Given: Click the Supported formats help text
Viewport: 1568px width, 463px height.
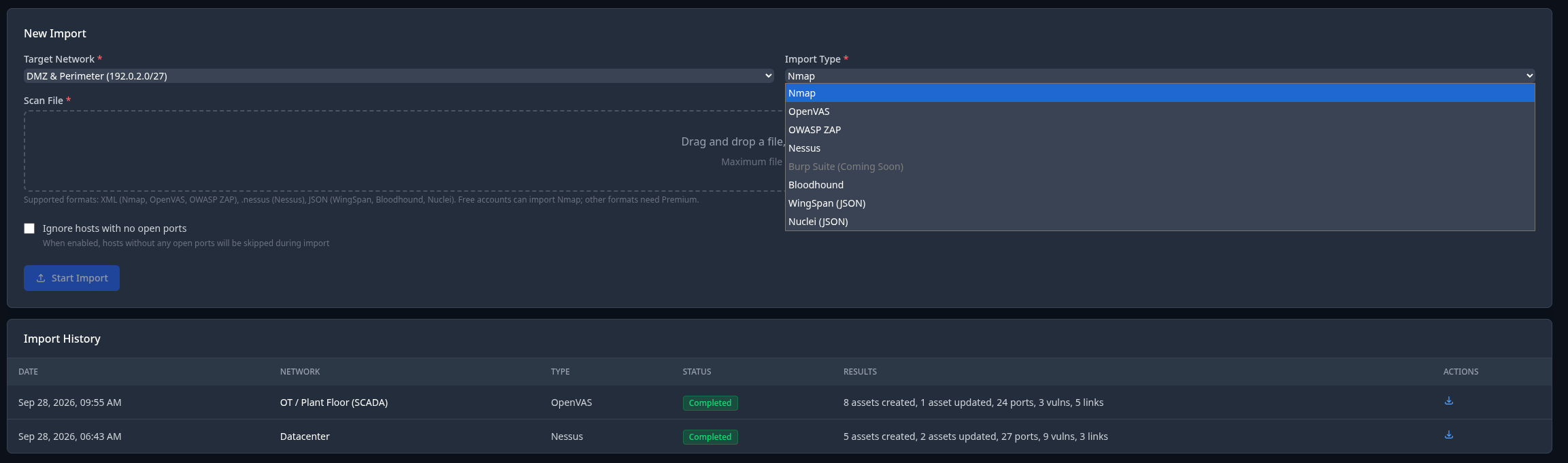Looking at the screenshot, I should (x=361, y=200).
